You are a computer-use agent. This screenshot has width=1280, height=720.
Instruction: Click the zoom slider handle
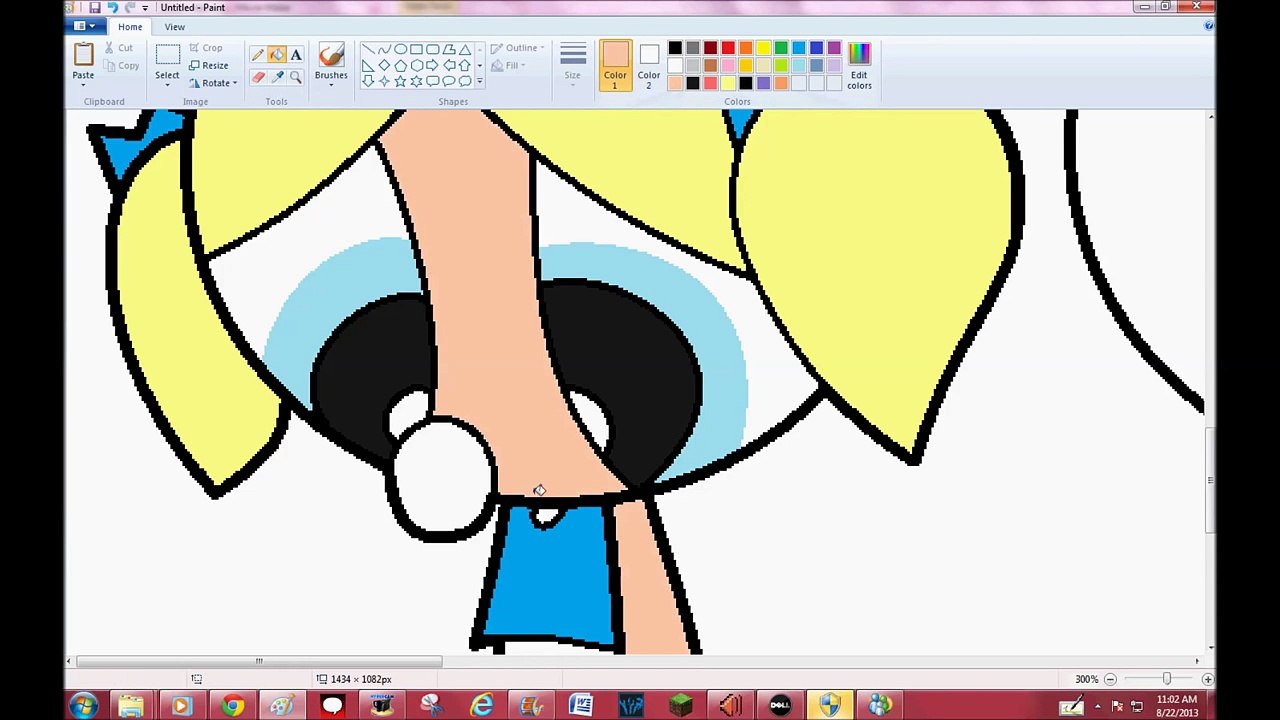tap(1166, 679)
